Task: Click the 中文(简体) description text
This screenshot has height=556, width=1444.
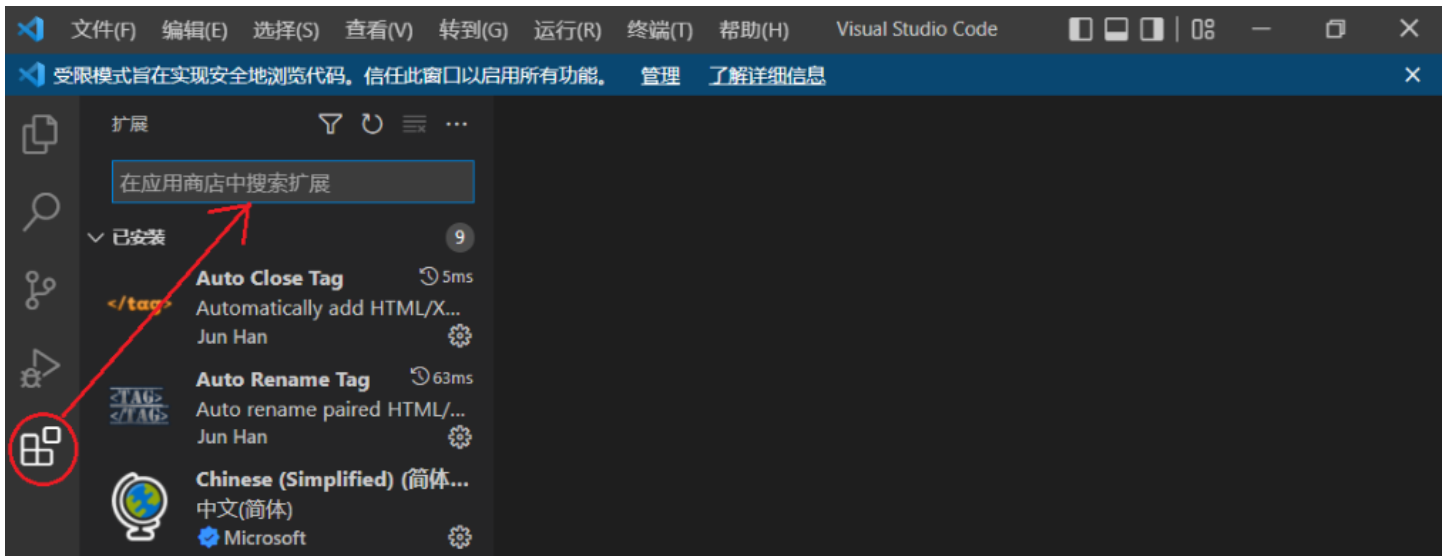Action: tap(244, 510)
